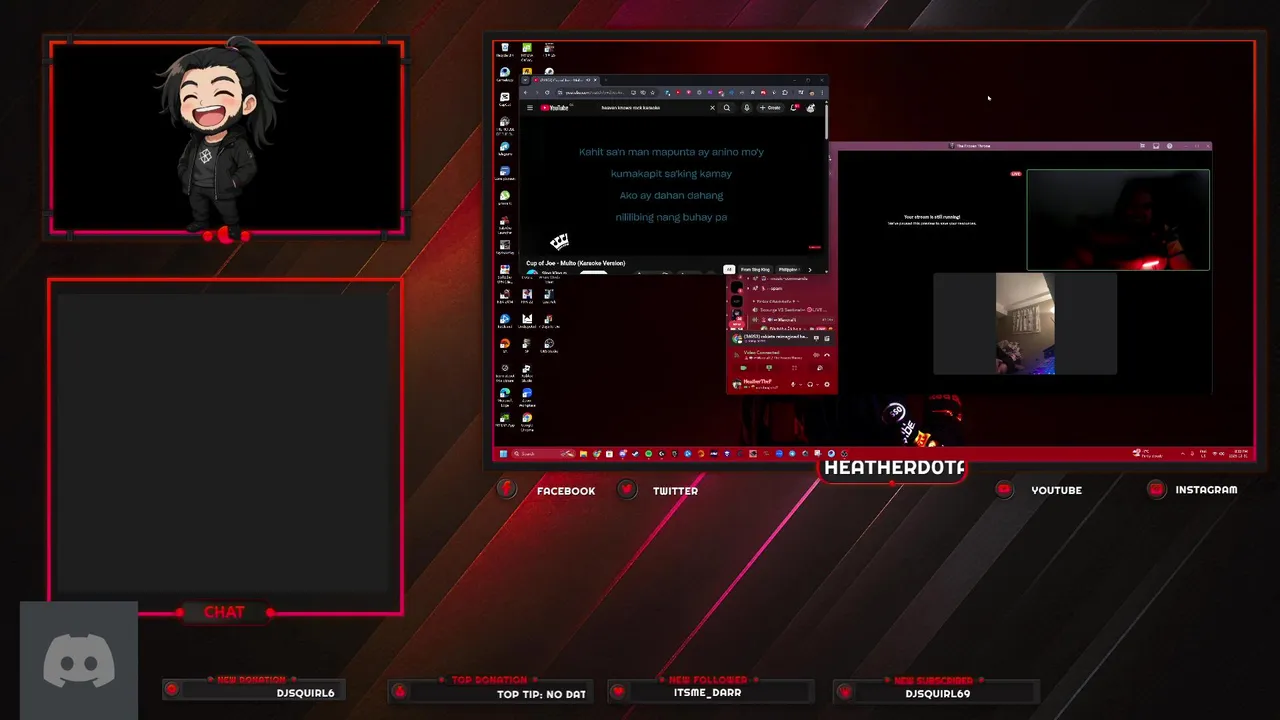1280x720 pixels.
Task: Go back in the Chrome browser
Action: [525, 92]
